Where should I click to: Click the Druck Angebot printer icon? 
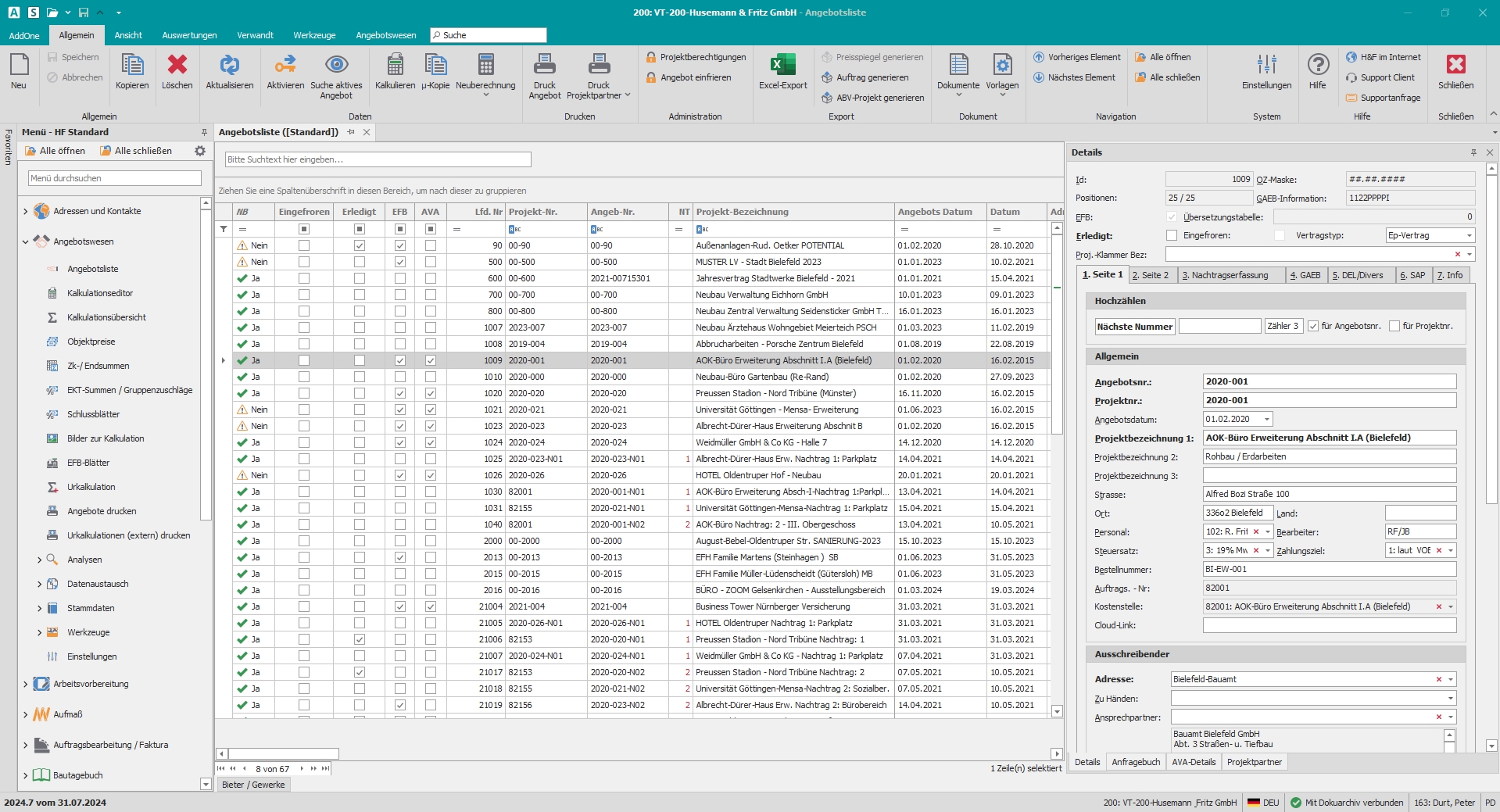[544, 66]
